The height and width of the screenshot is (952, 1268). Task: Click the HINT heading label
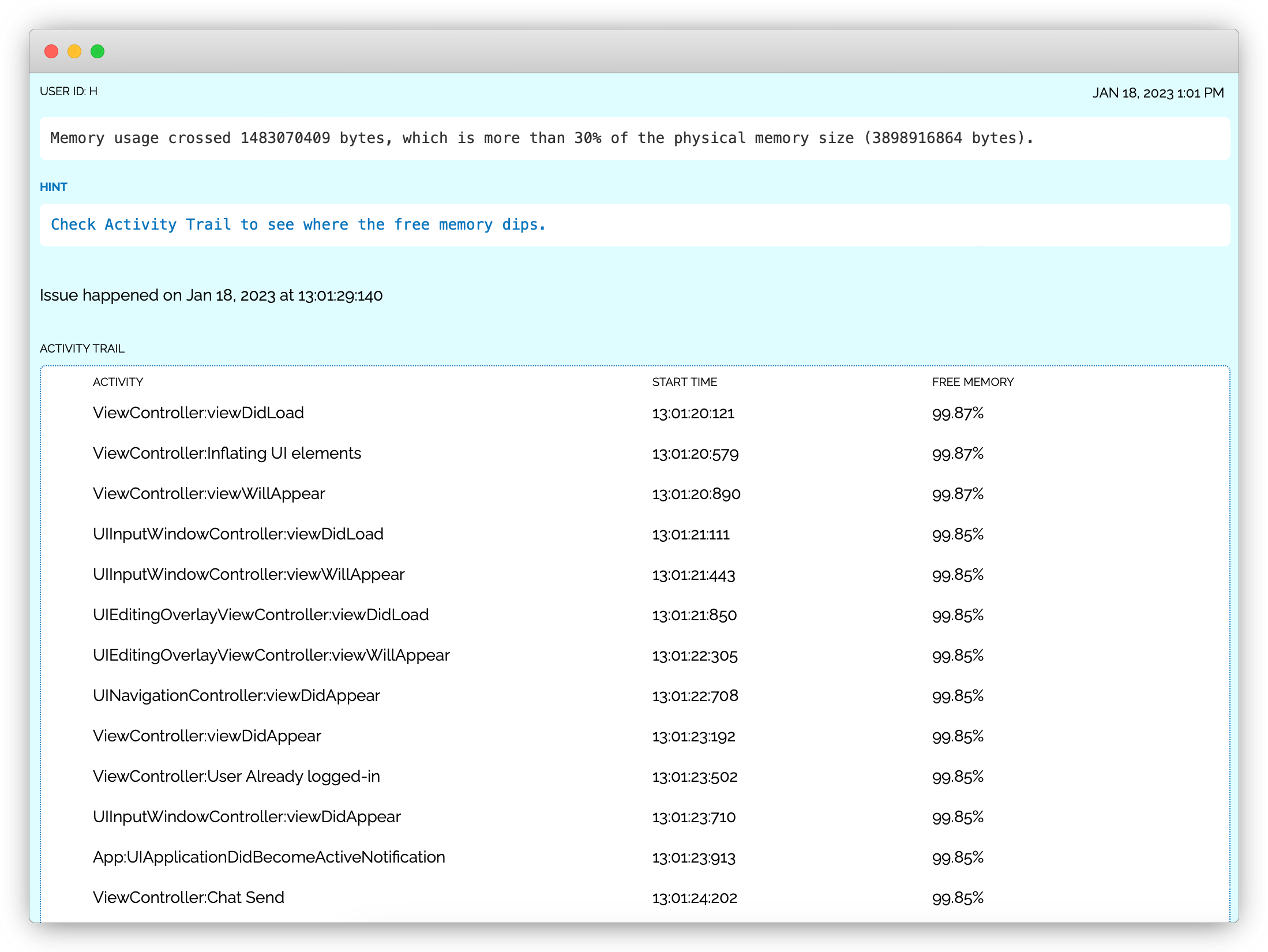point(54,187)
